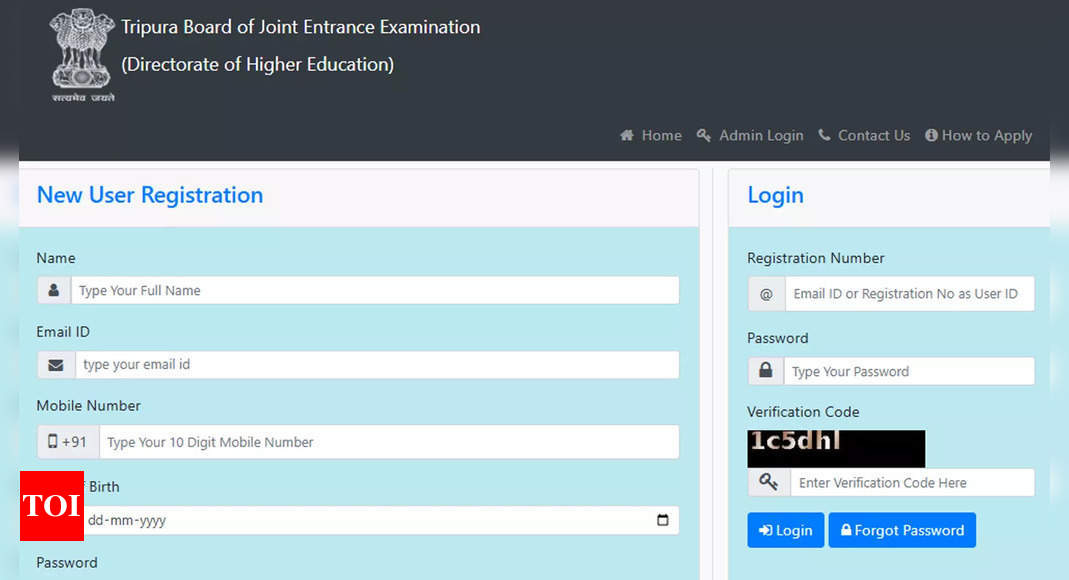
Task: Open the Admin Login nav link
Action: click(x=750, y=136)
